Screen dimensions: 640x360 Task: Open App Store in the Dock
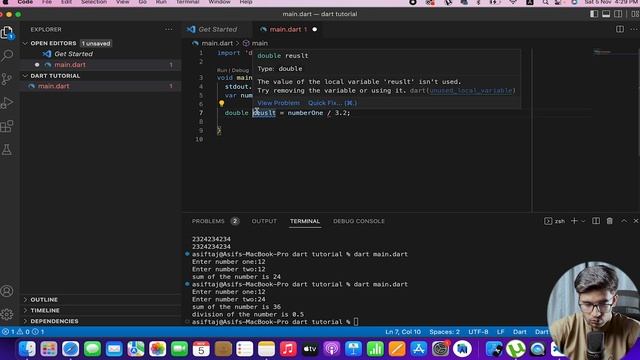pos(418,349)
